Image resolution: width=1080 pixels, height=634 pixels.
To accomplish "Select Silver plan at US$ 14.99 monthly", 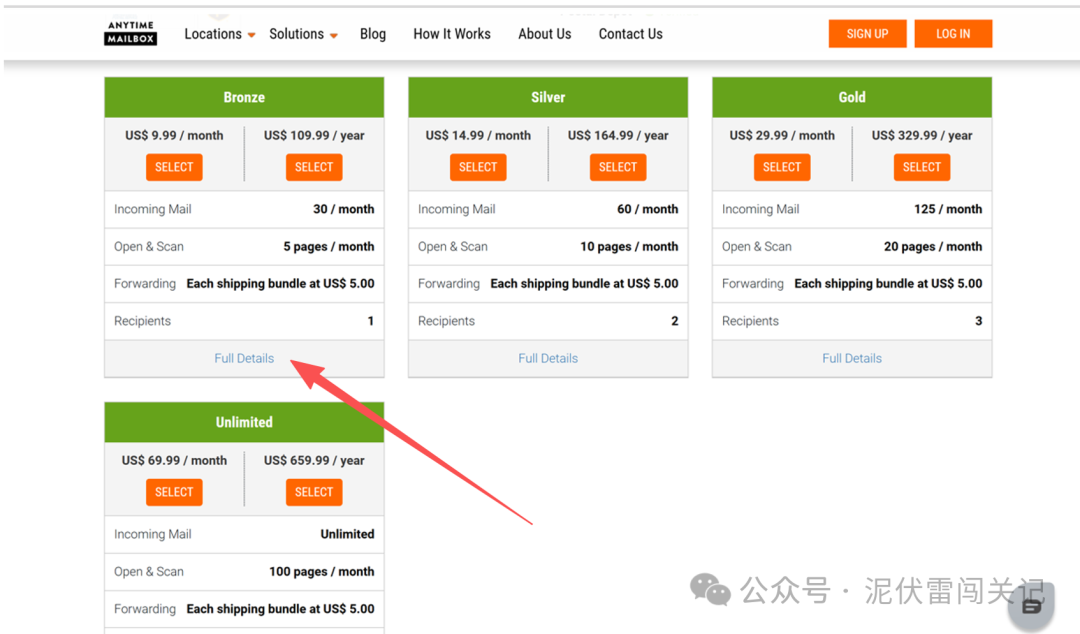I will click(x=478, y=167).
